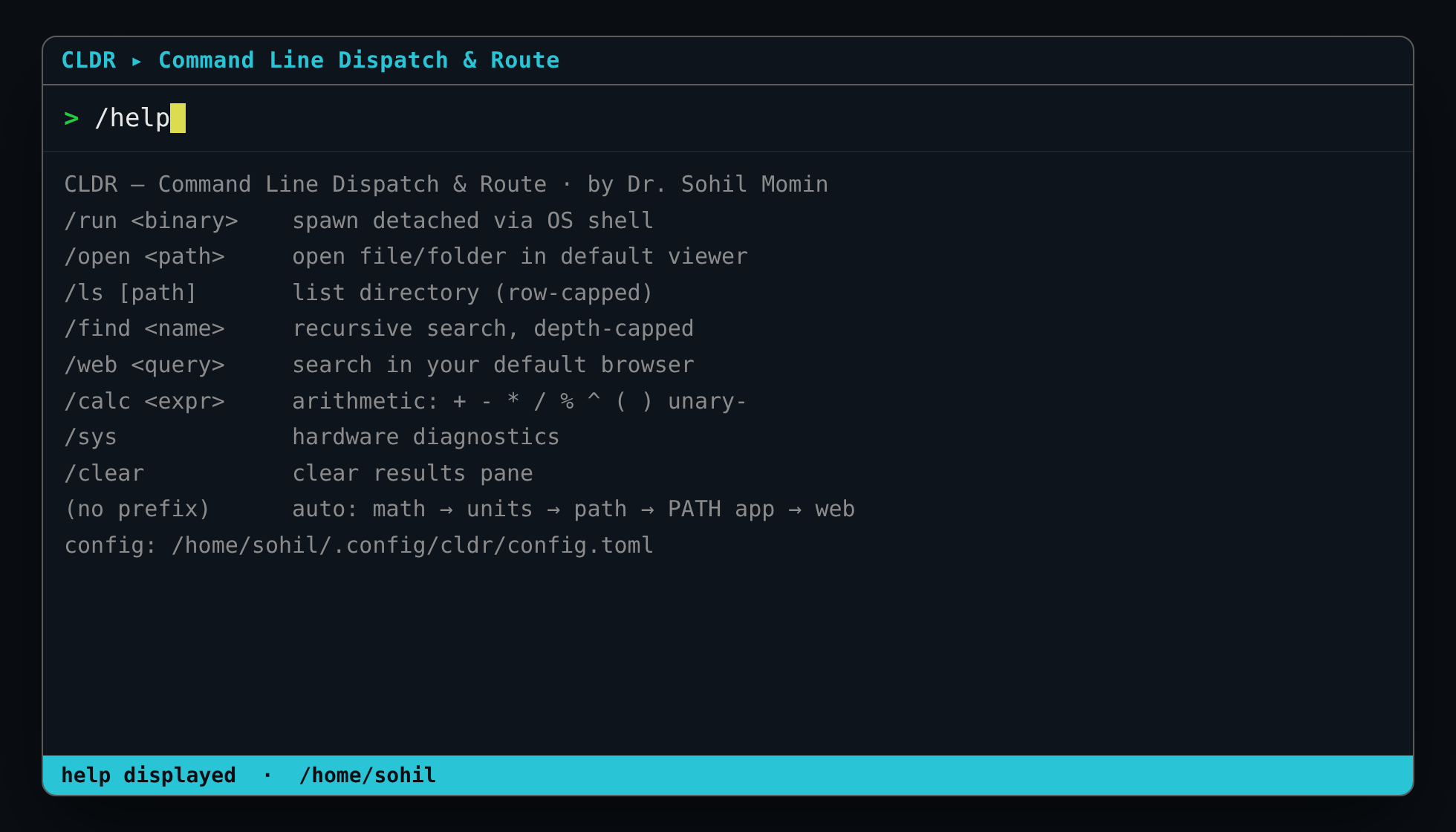Image resolution: width=1456 pixels, height=832 pixels.
Task: Click the title arrow separator after CLDR
Action: click(x=137, y=61)
